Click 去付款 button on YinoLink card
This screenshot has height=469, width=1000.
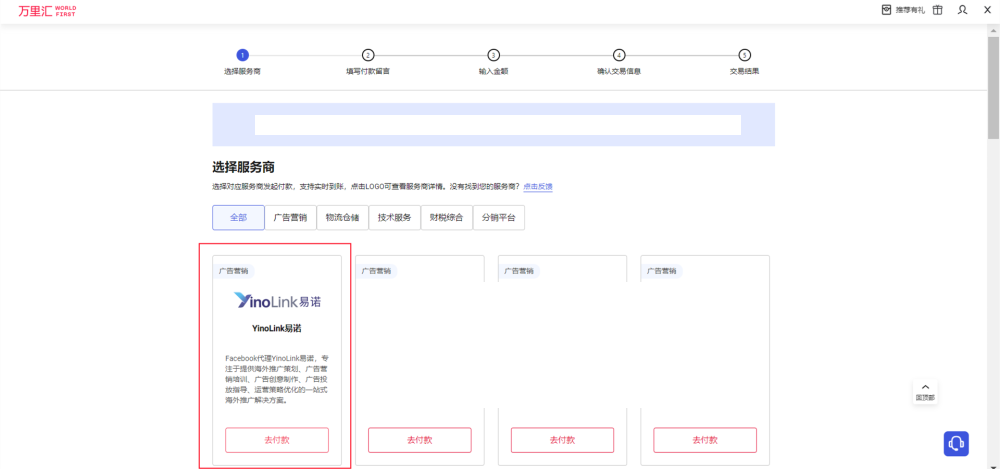(277, 440)
